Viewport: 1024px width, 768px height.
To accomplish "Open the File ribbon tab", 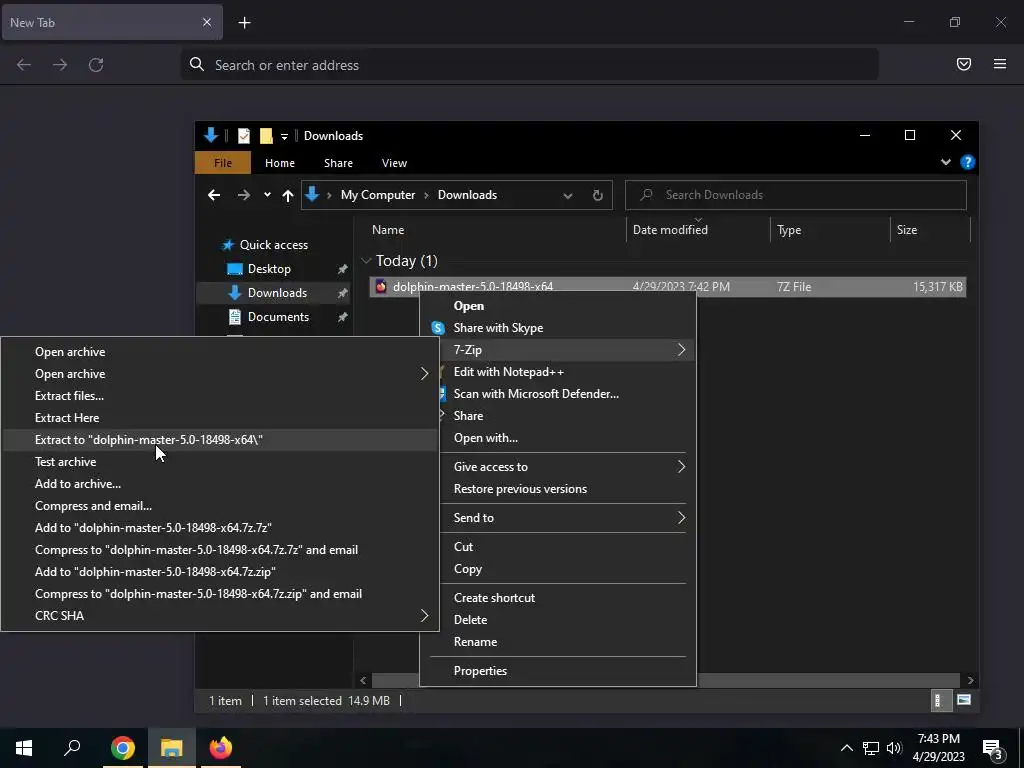I will coord(223,163).
